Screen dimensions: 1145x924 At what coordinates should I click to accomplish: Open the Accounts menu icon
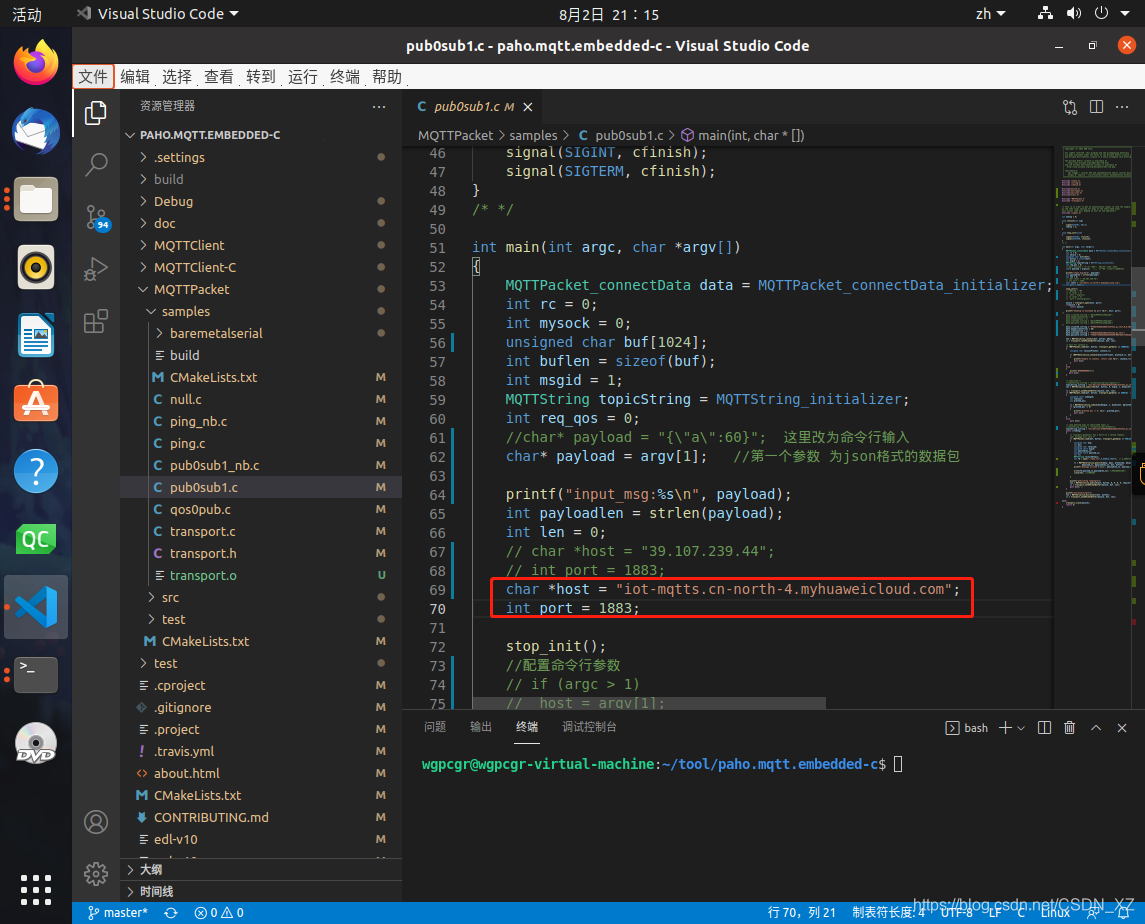pyautogui.click(x=96, y=822)
